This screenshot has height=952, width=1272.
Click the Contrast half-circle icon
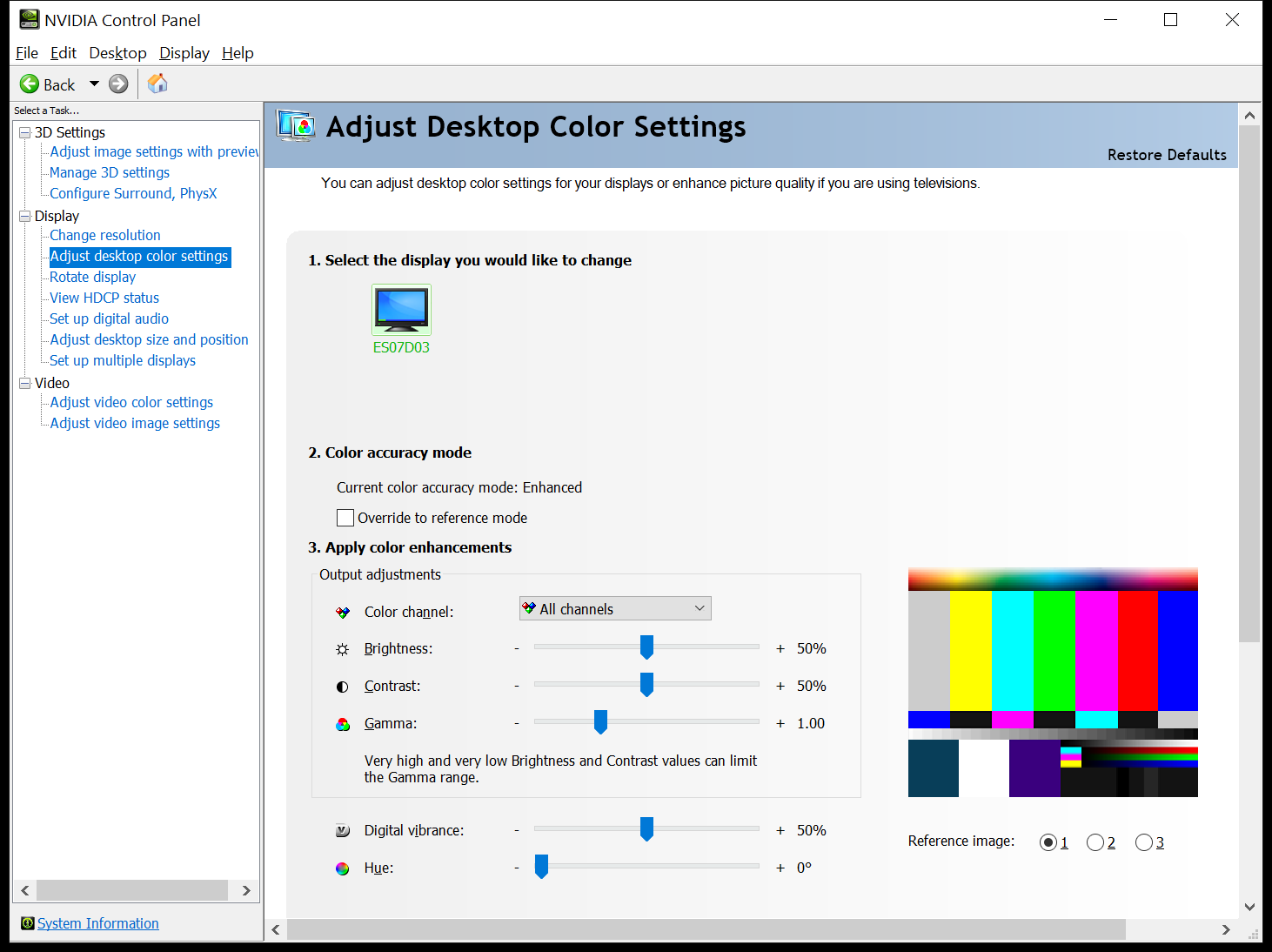tap(343, 687)
